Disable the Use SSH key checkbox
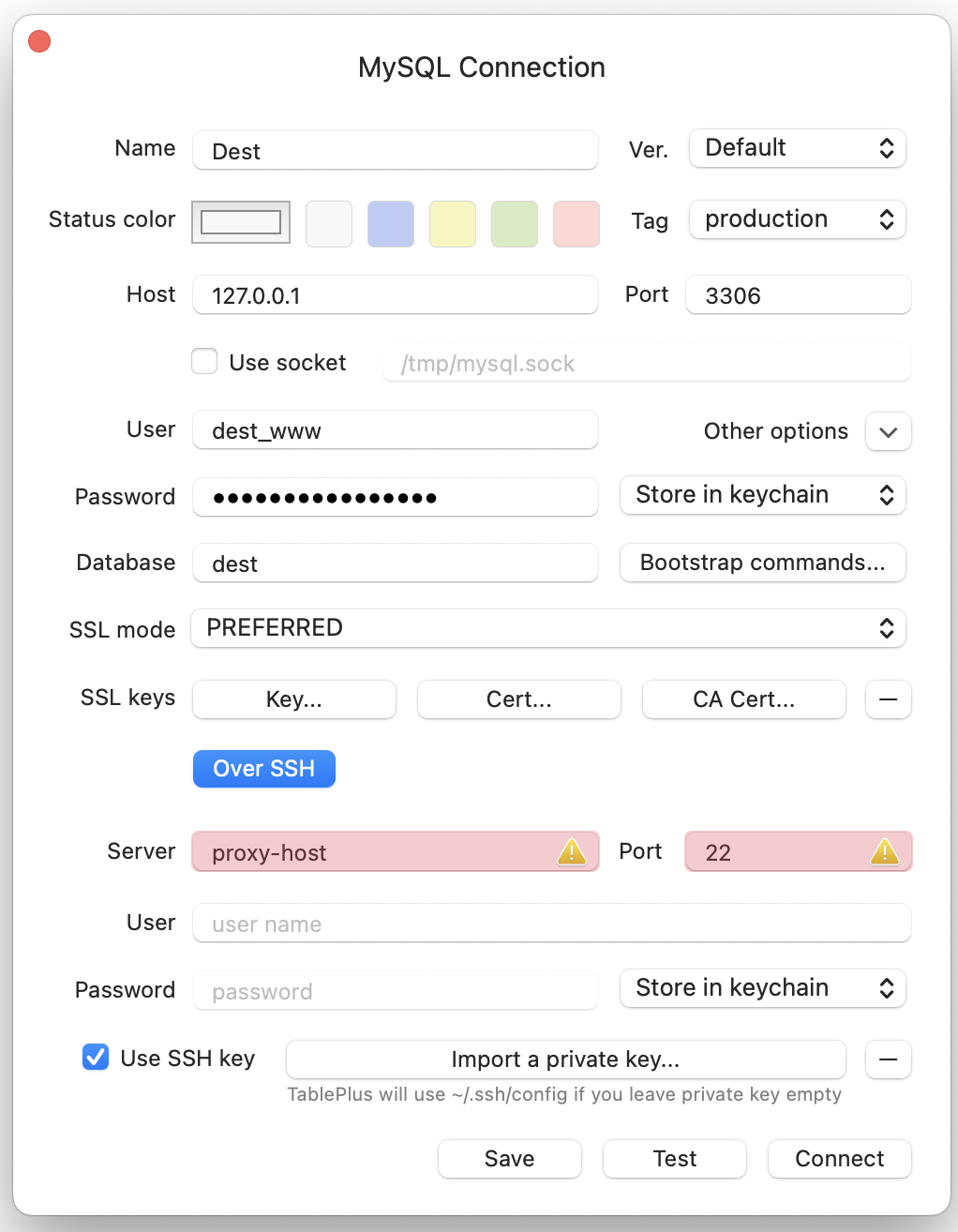 (95, 1058)
